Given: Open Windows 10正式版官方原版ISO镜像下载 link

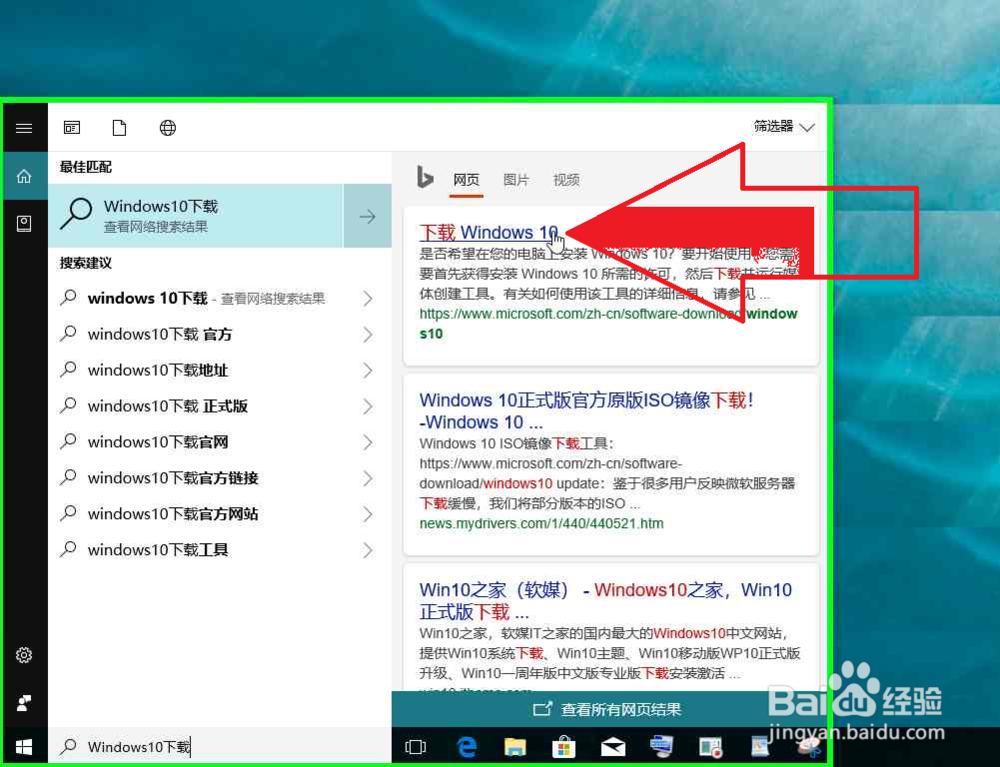Looking at the screenshot, I should pyautogui.click(x=587, y=411).
